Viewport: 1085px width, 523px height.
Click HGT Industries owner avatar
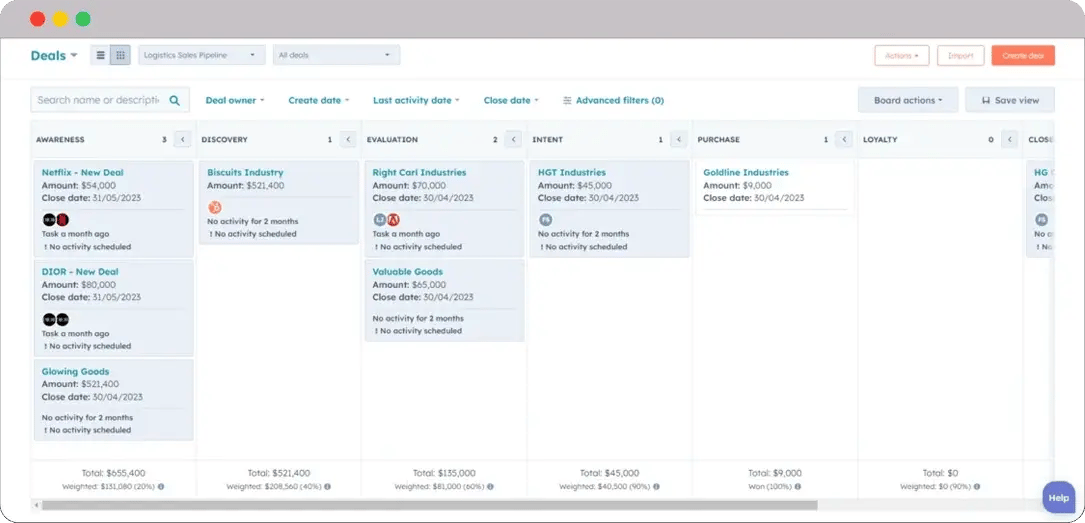(x=545, y=220)
